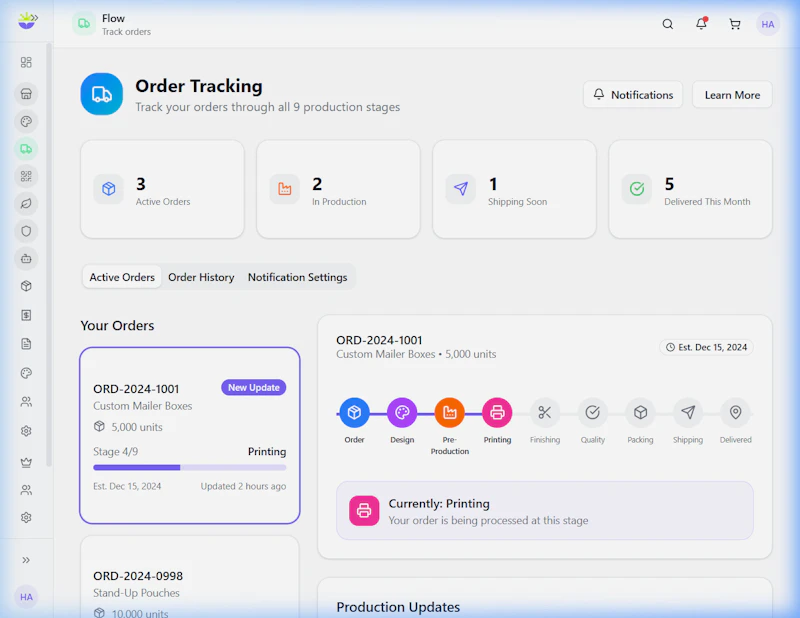
Task: Switch to Active Orders tab
Action: point(122,277)
